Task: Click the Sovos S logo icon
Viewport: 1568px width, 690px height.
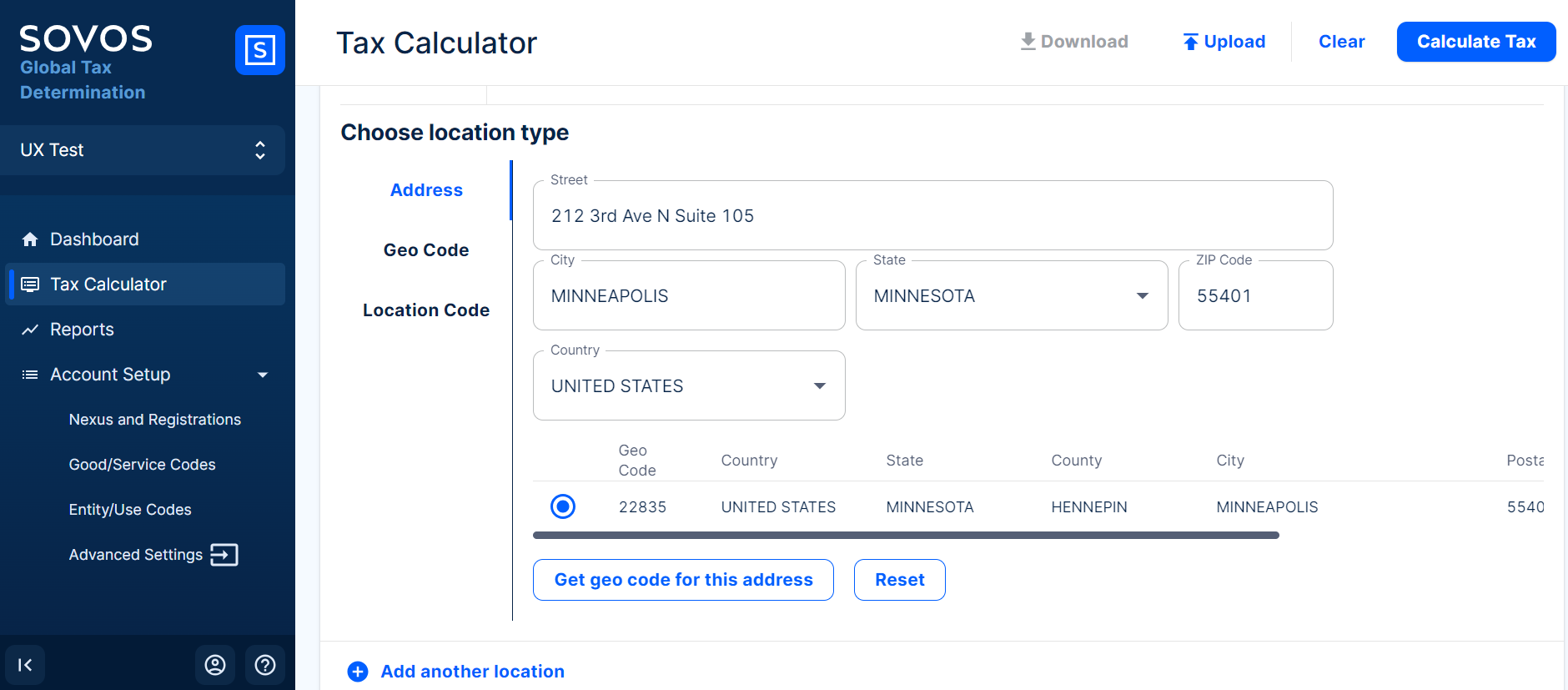Action: click(x=259, y=50)
